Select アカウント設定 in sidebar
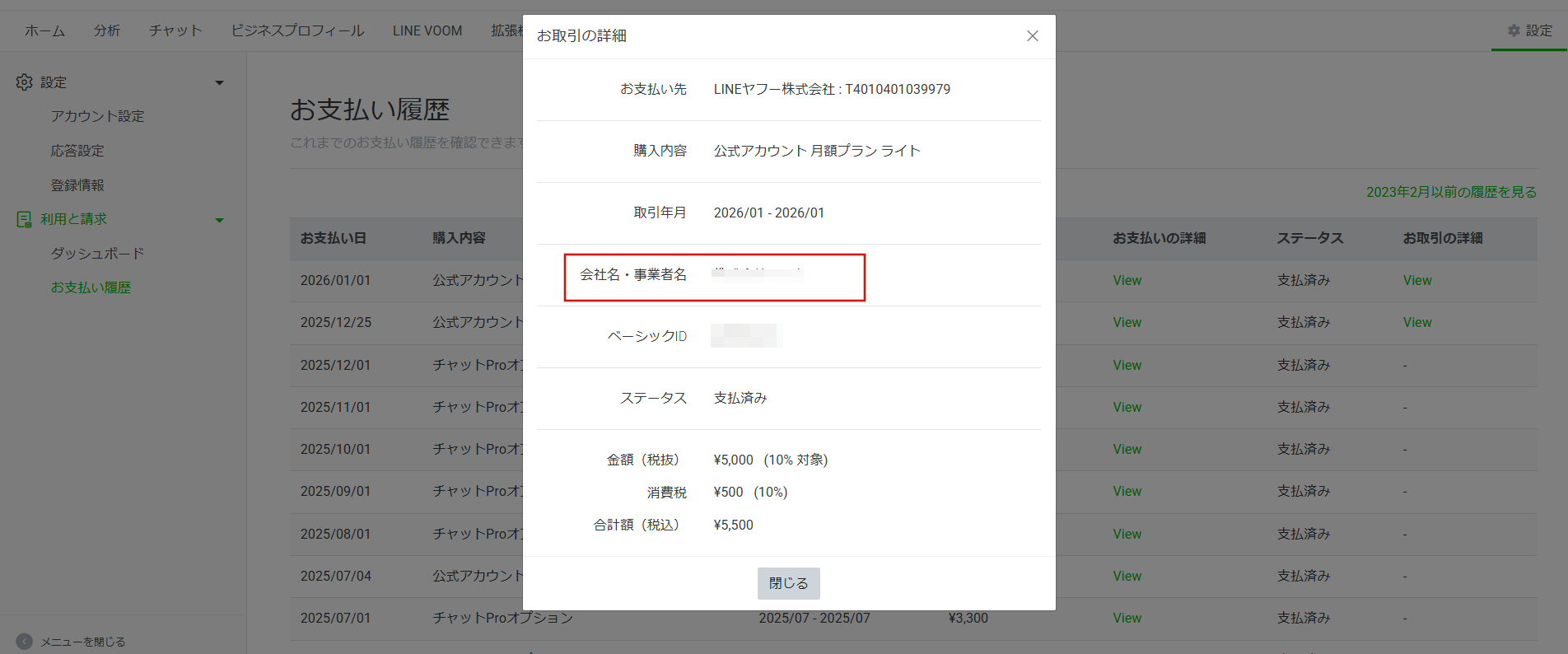Screen dimensions: 1568x654 97,116
